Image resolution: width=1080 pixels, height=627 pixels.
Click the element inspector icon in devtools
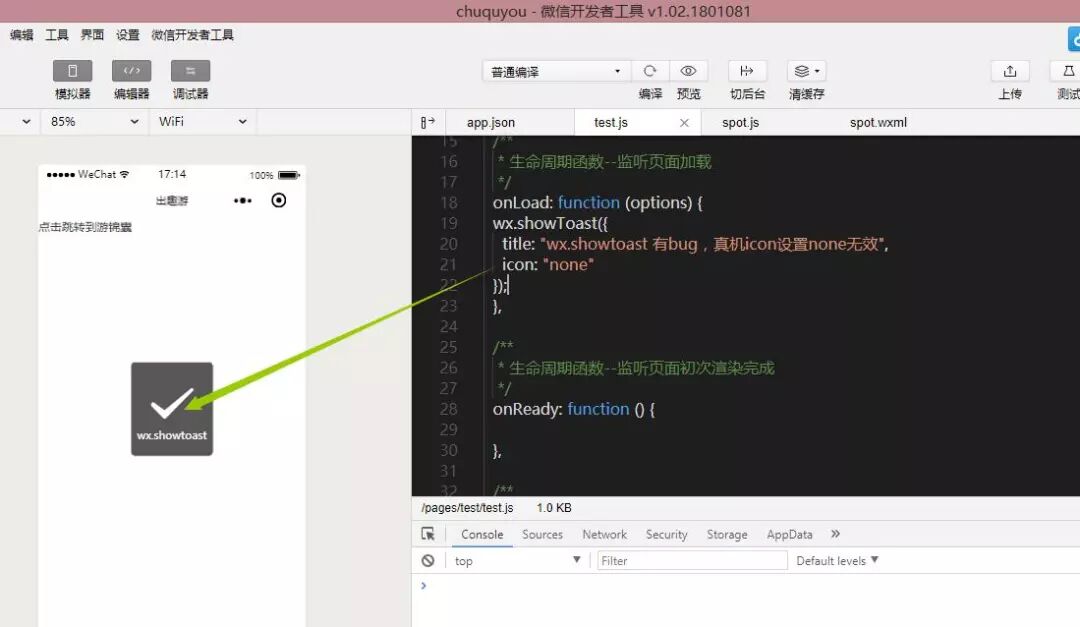[428, 534]
